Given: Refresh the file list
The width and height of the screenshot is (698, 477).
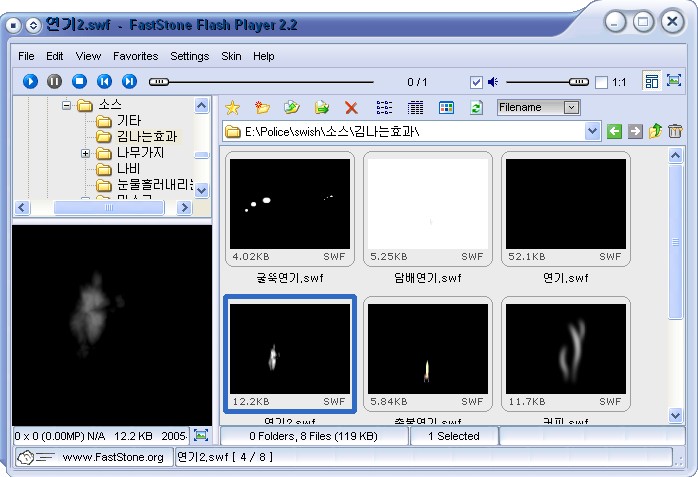Looking at the screenshot, I should (476, 108).
